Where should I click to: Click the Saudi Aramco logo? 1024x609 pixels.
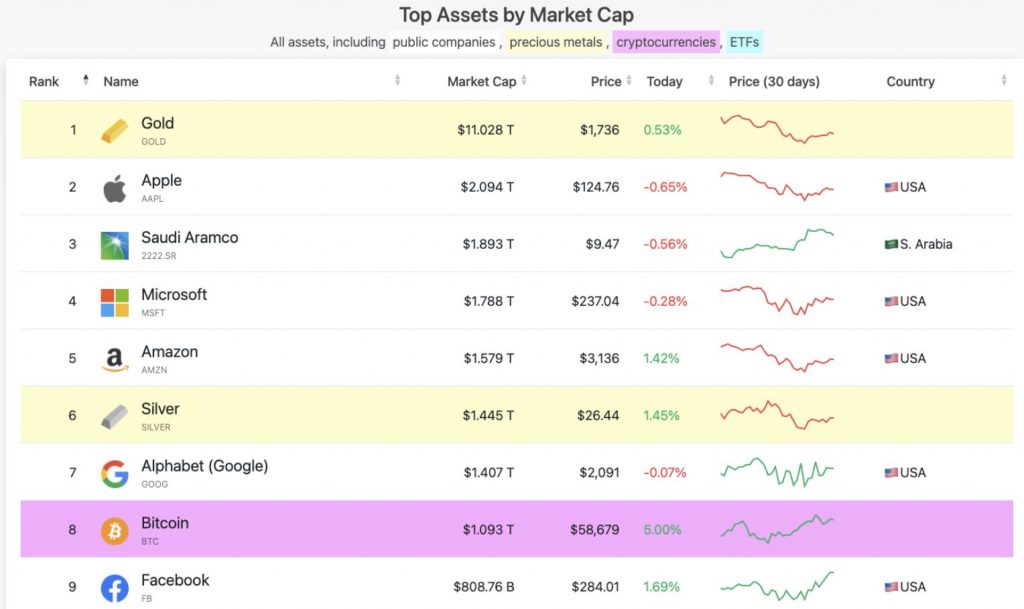tap(115, 245)
